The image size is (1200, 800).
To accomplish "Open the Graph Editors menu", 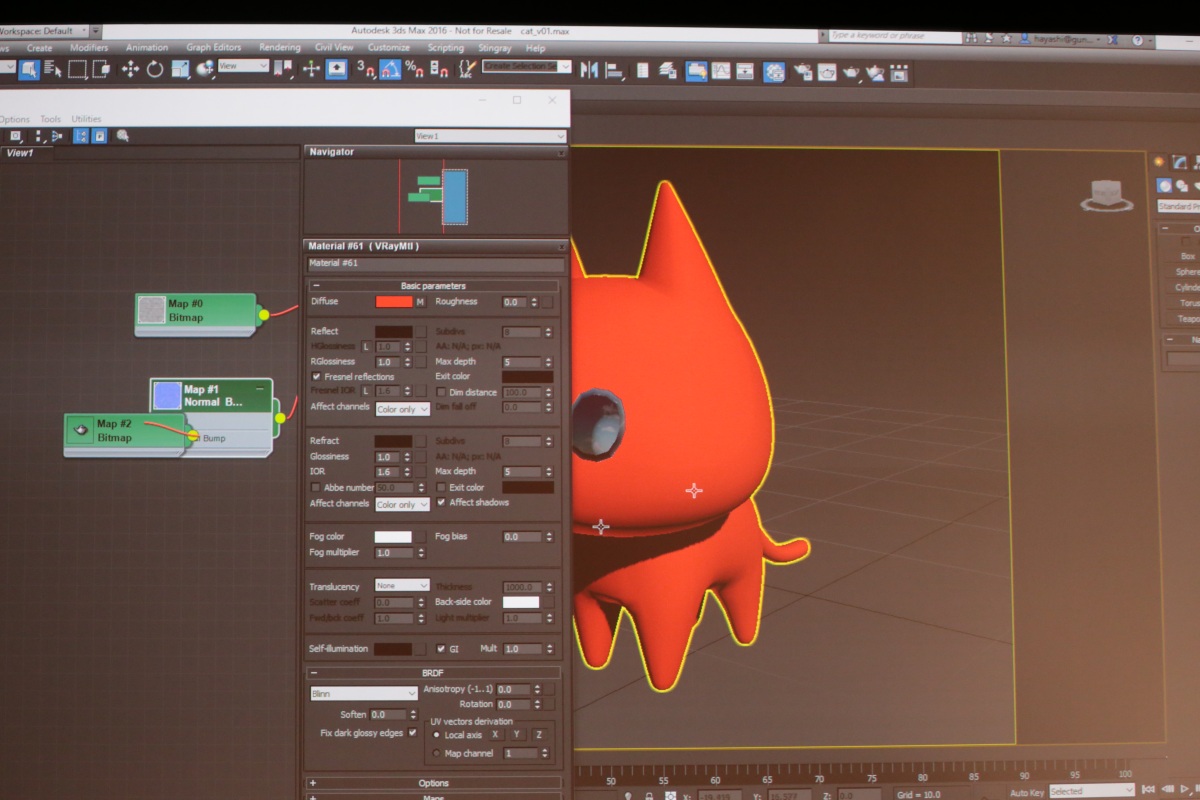I will (213, 47).
